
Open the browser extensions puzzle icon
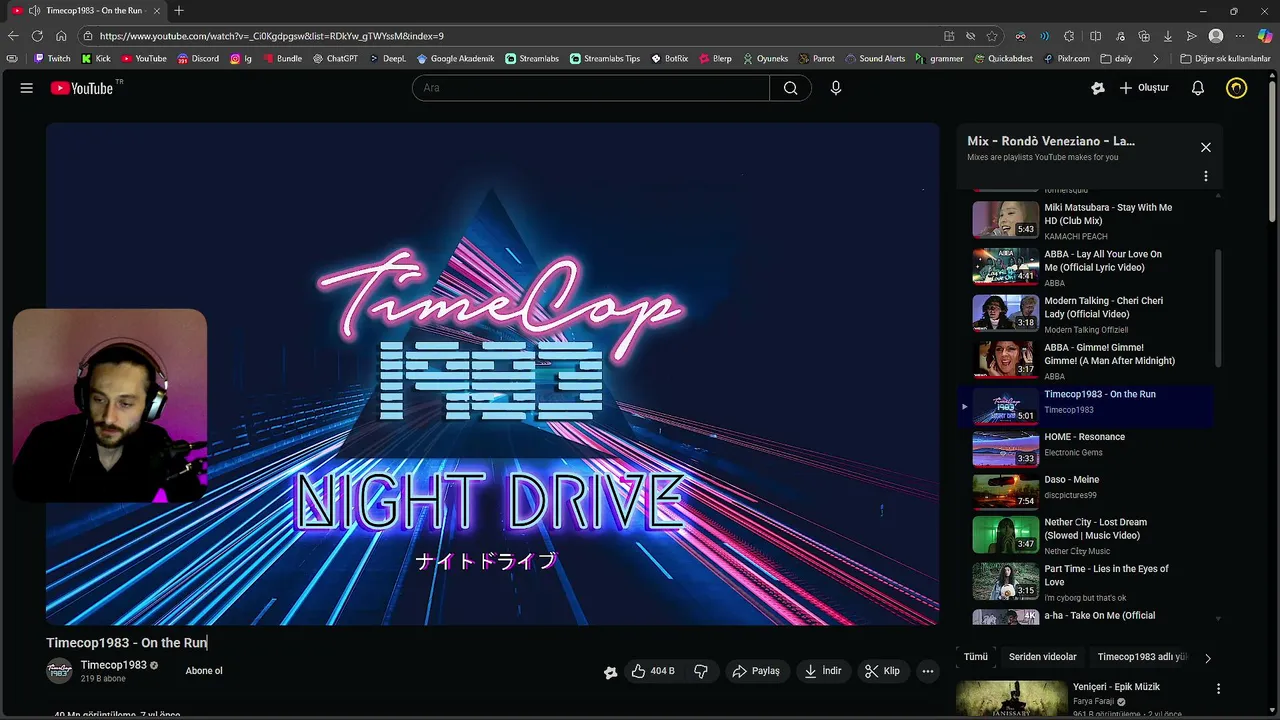pos(1069,35)
